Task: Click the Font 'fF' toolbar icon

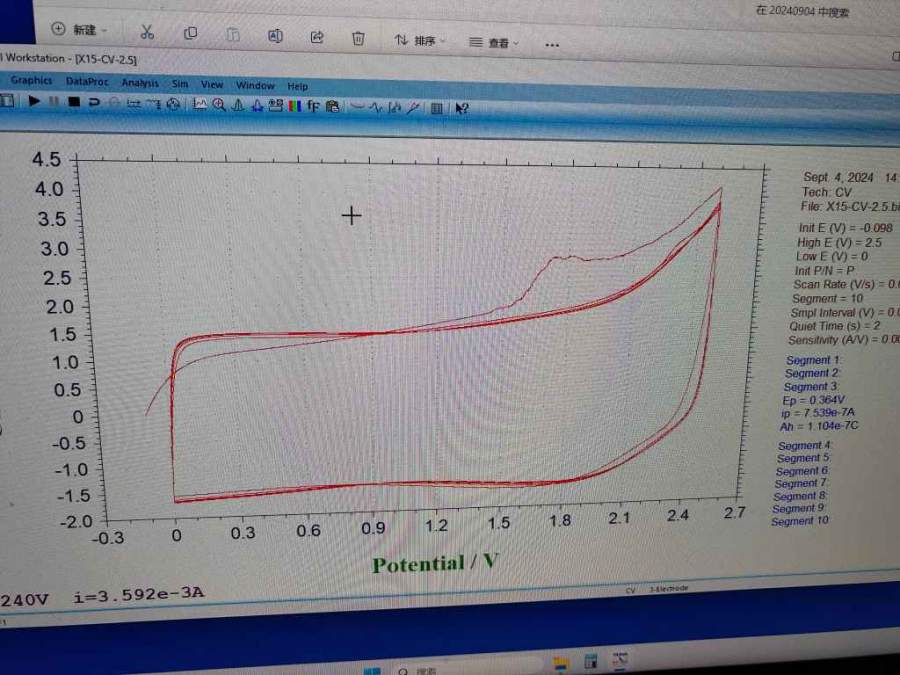Action: (x=313, y=106)
